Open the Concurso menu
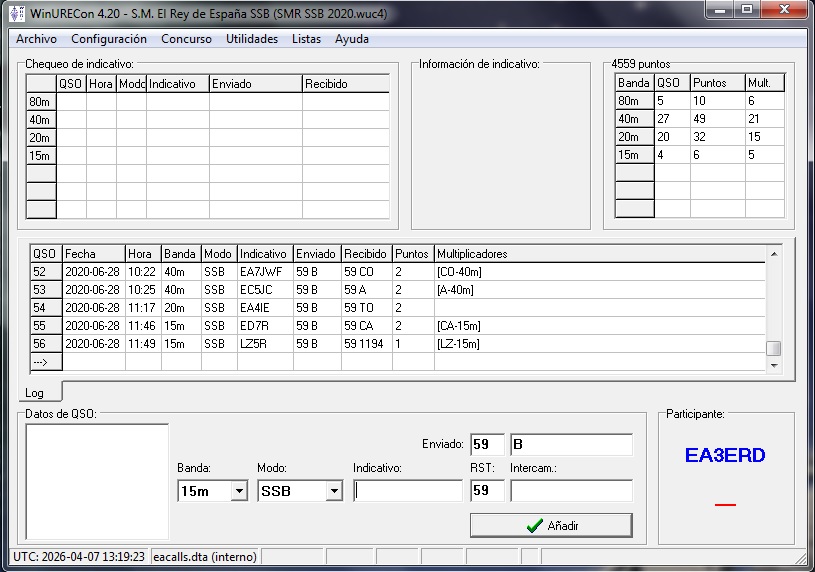Screen dimensions: 815x572 click(186, 39)
